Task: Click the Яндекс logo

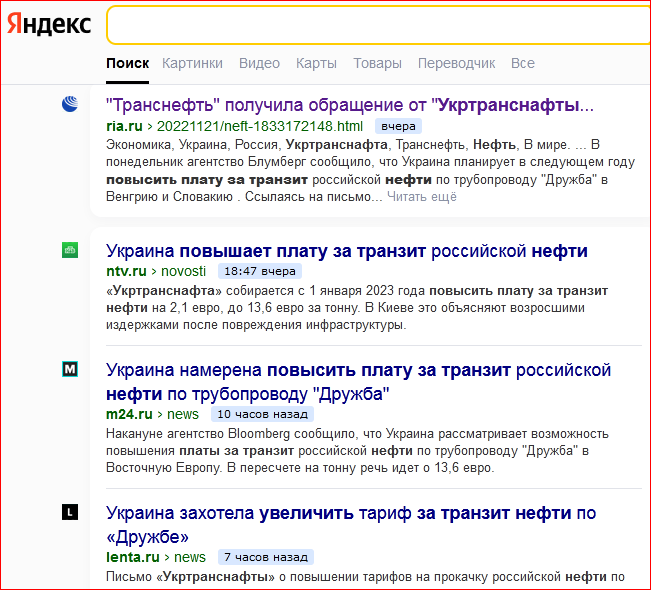Action: (49, 24)
